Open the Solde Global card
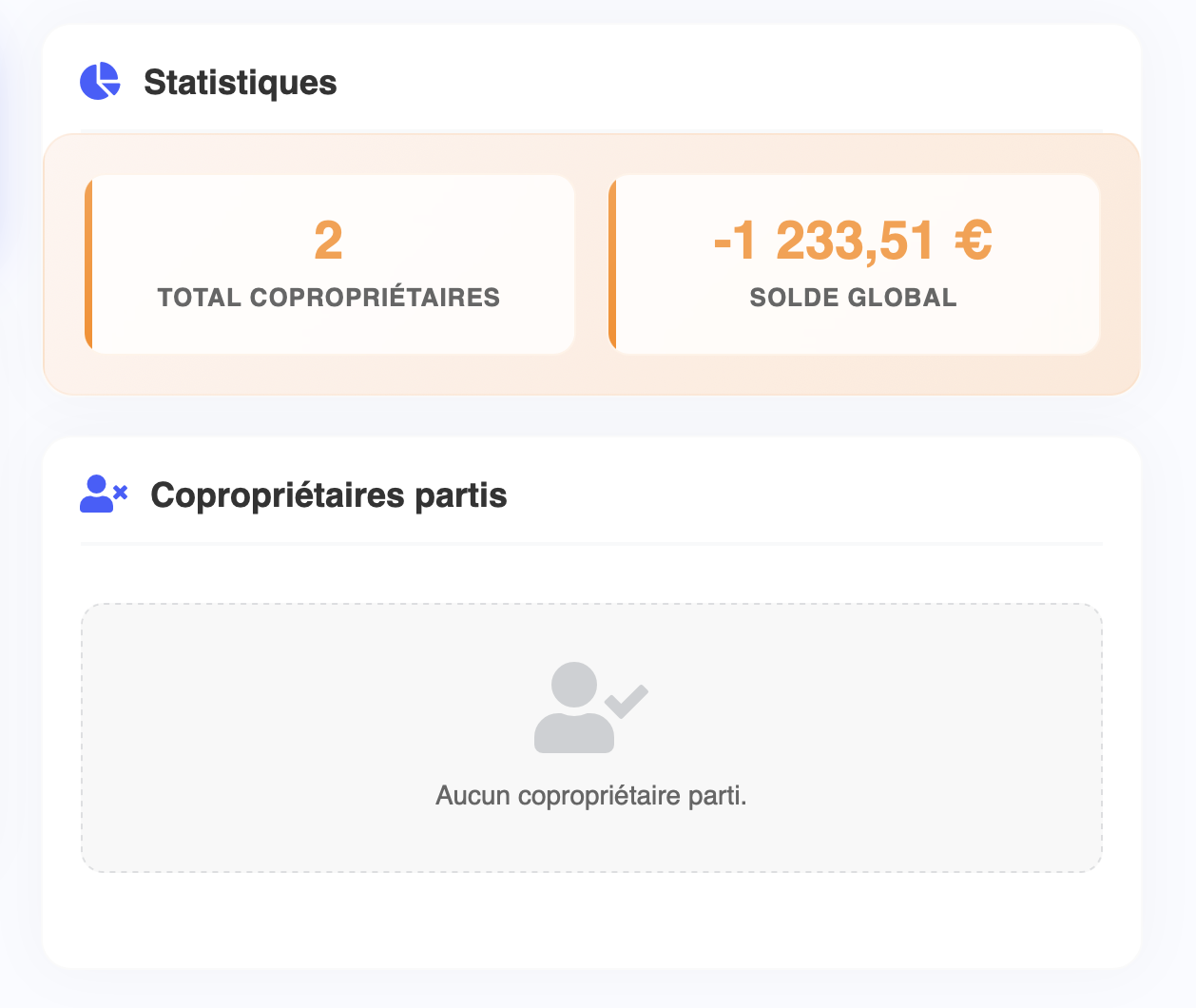The height and width of the screenshot is (1008, 1196). click(x=854, y=264)
